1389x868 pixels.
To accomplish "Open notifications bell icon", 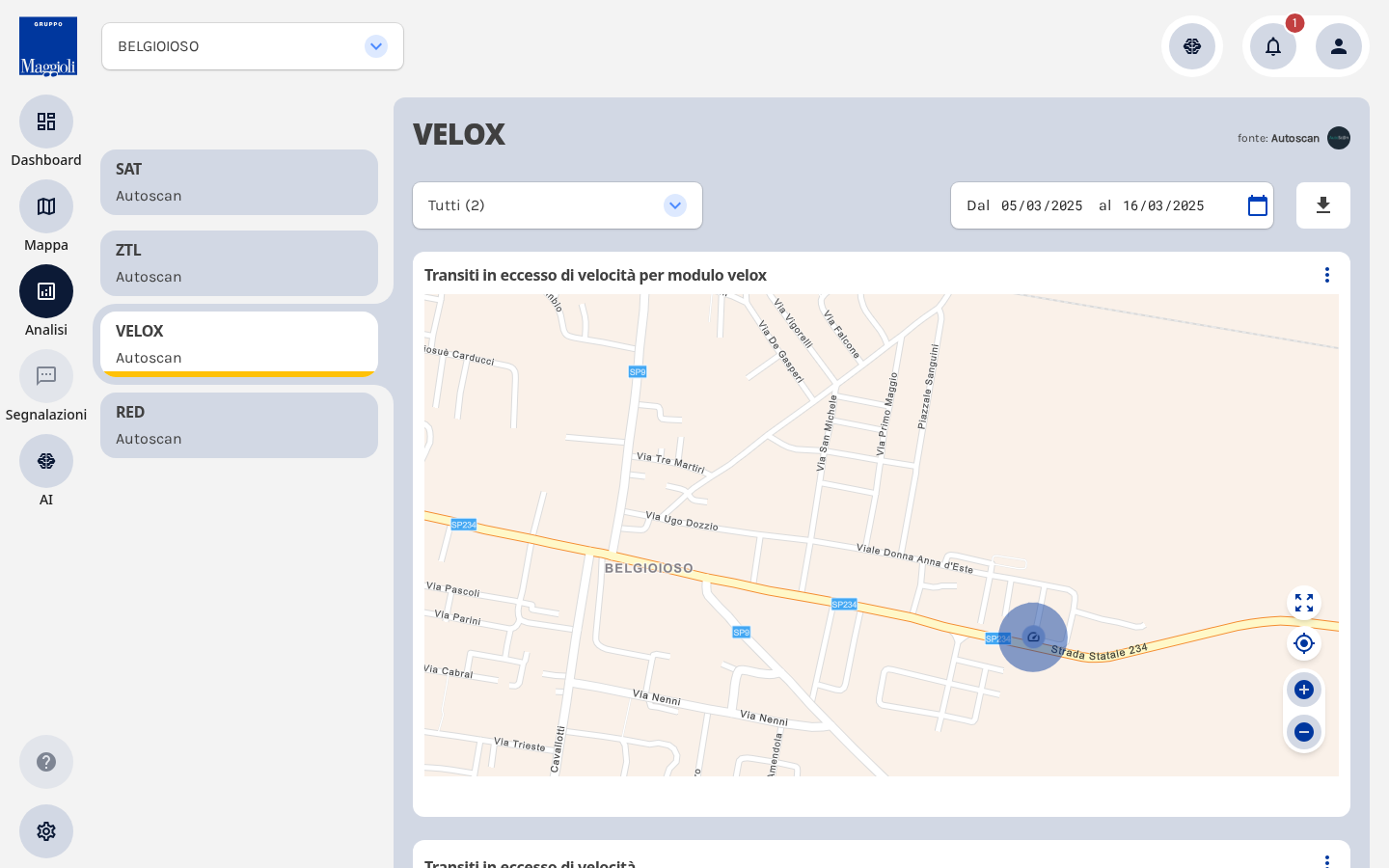I will tap(1273, 46).
